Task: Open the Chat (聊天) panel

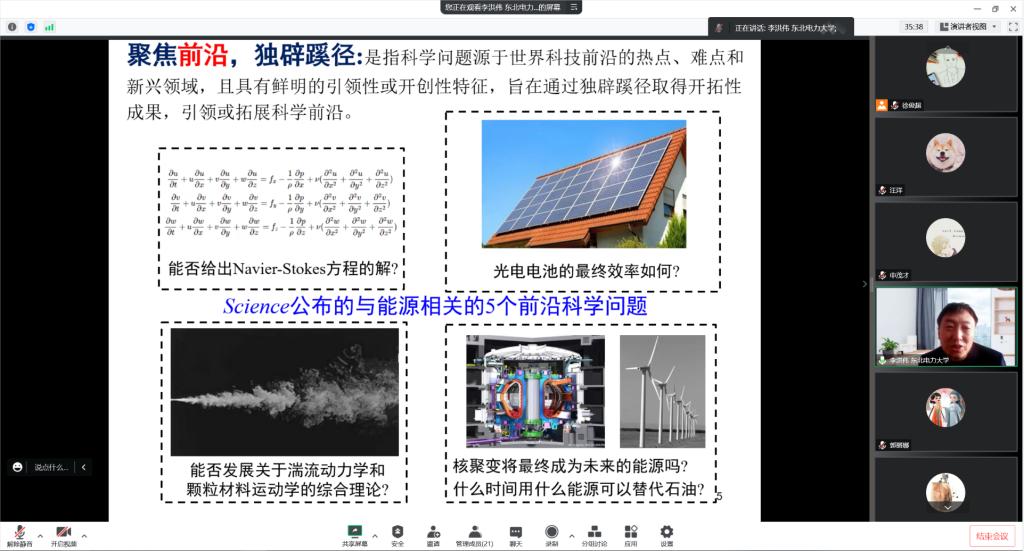Action: 516,533
